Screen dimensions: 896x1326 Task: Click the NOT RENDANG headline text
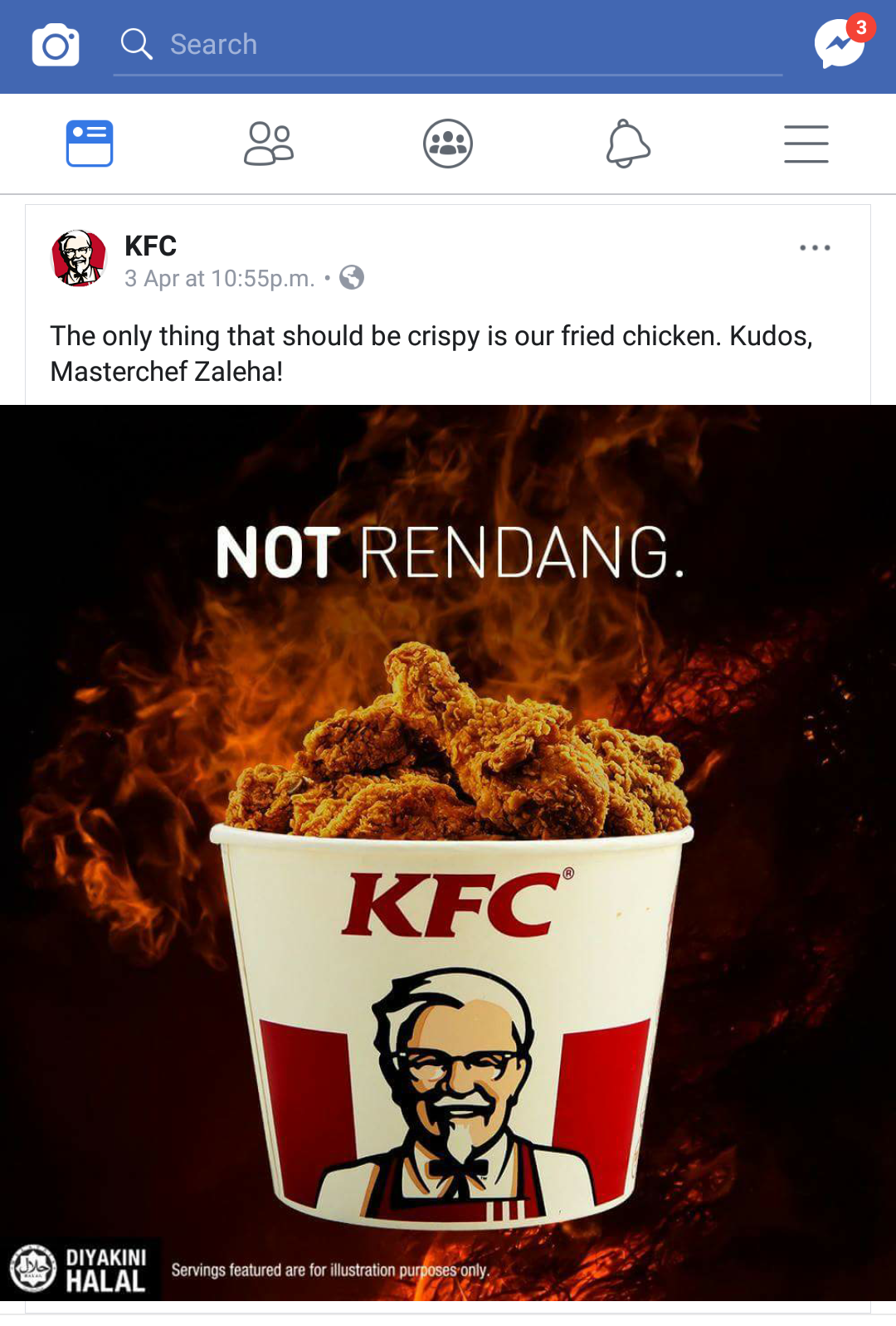[x=450, y=552]
